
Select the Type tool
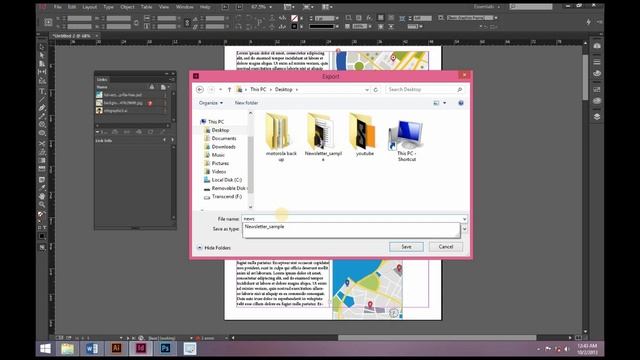[x=42, y=91]
